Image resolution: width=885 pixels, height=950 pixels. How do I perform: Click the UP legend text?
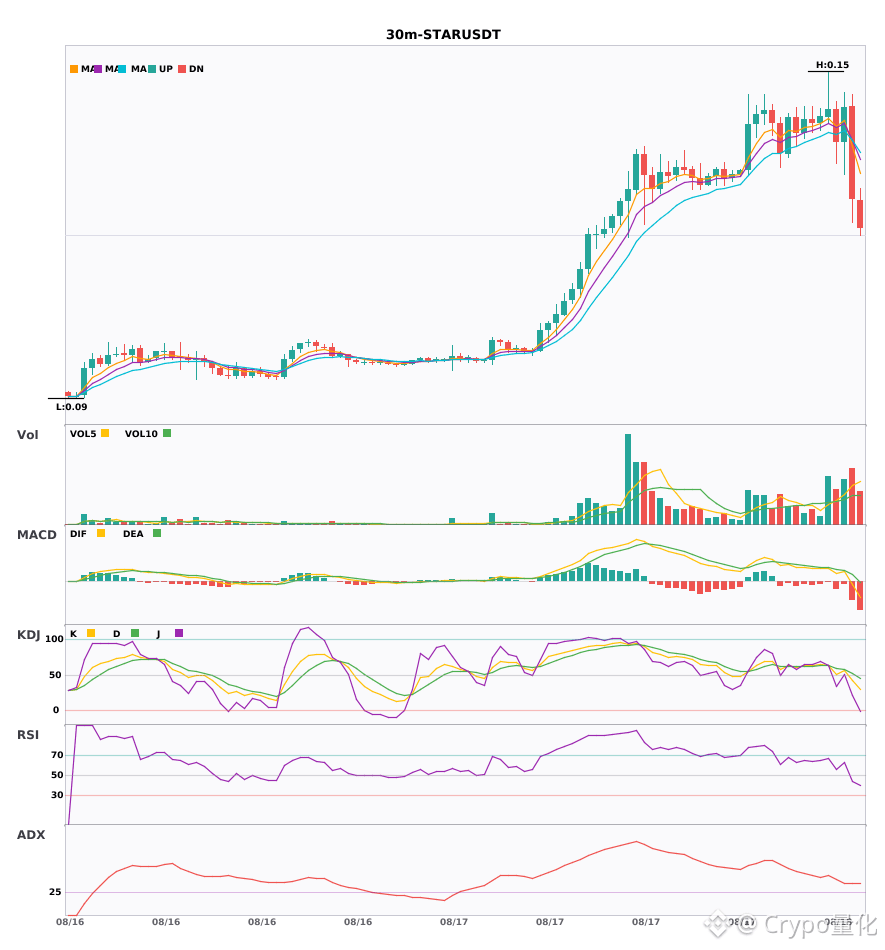(166, 69)
